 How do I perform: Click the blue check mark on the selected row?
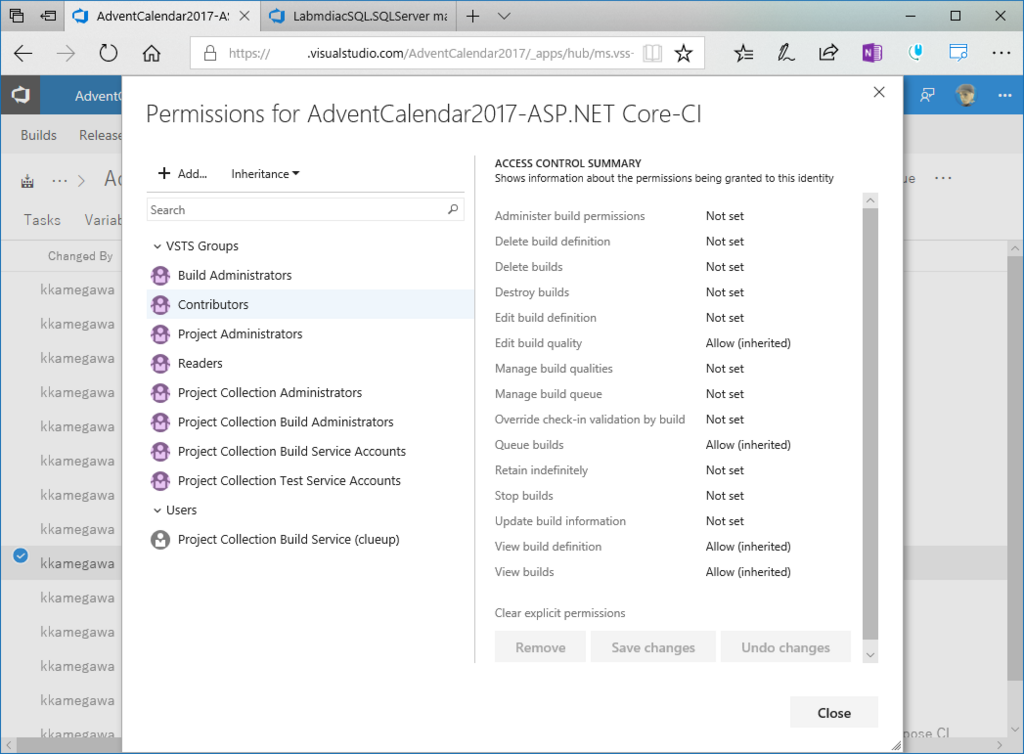click(20, 556)
